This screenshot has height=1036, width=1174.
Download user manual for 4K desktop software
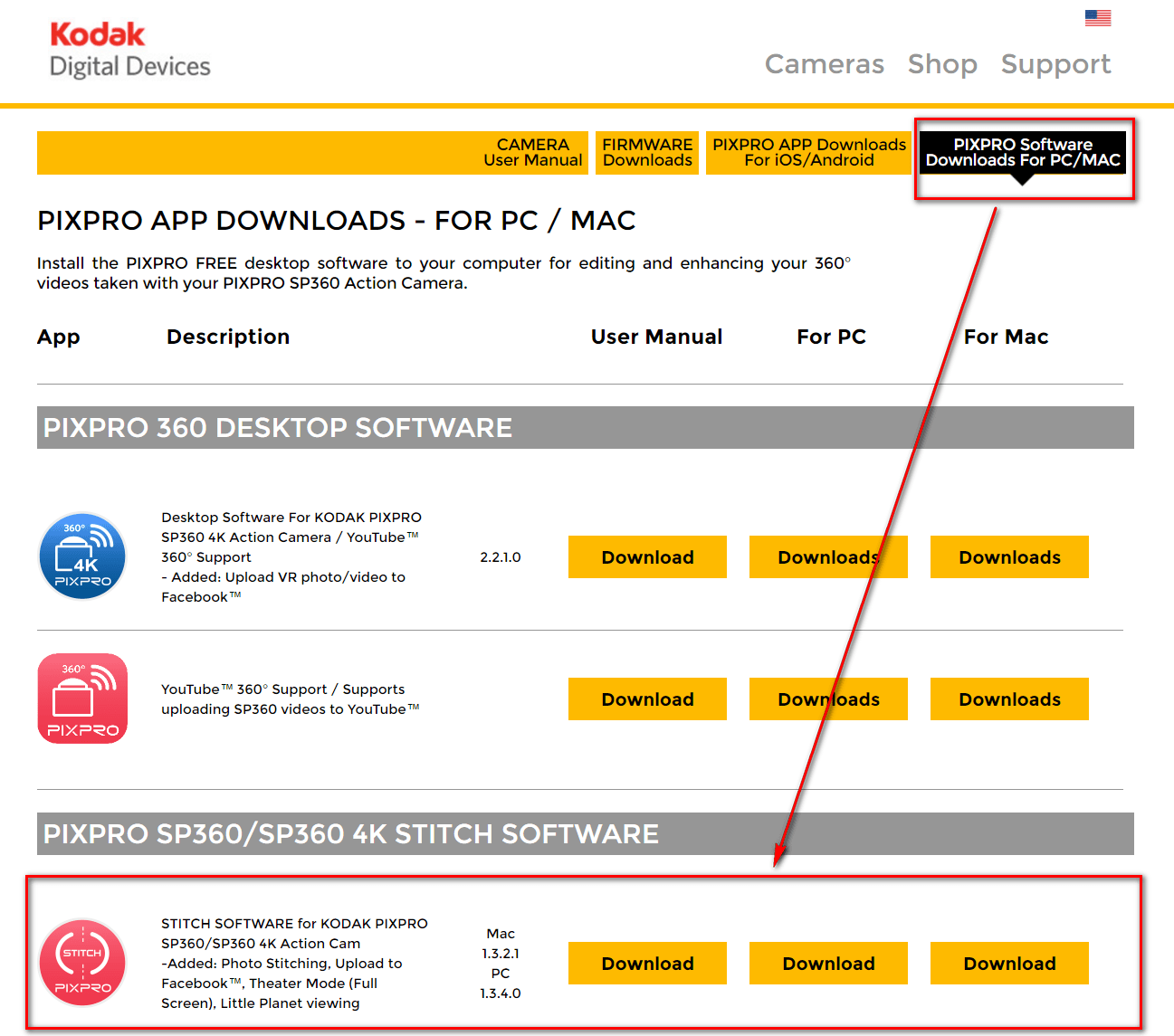click(x=647, y=556)
